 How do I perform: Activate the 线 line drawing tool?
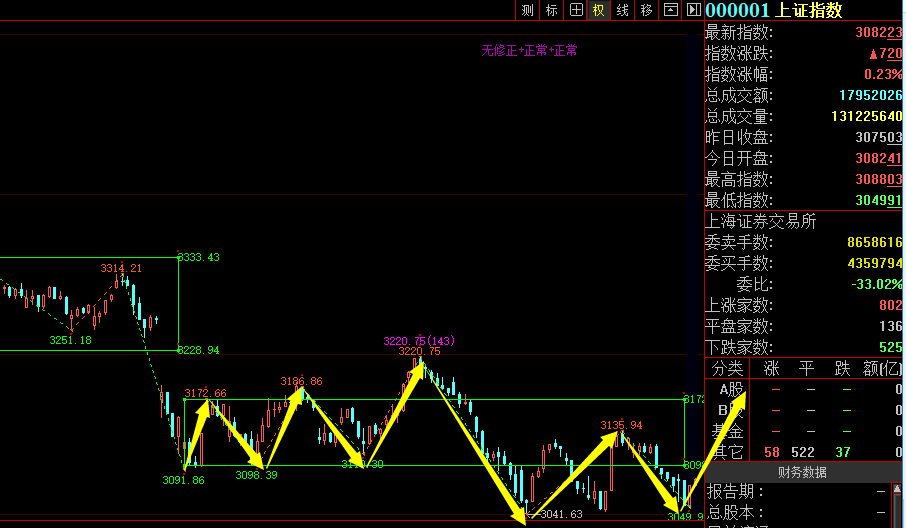[622, 10]
